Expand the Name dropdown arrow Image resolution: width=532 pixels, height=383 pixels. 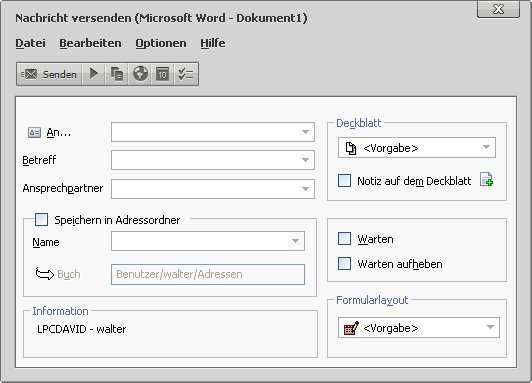296,241
